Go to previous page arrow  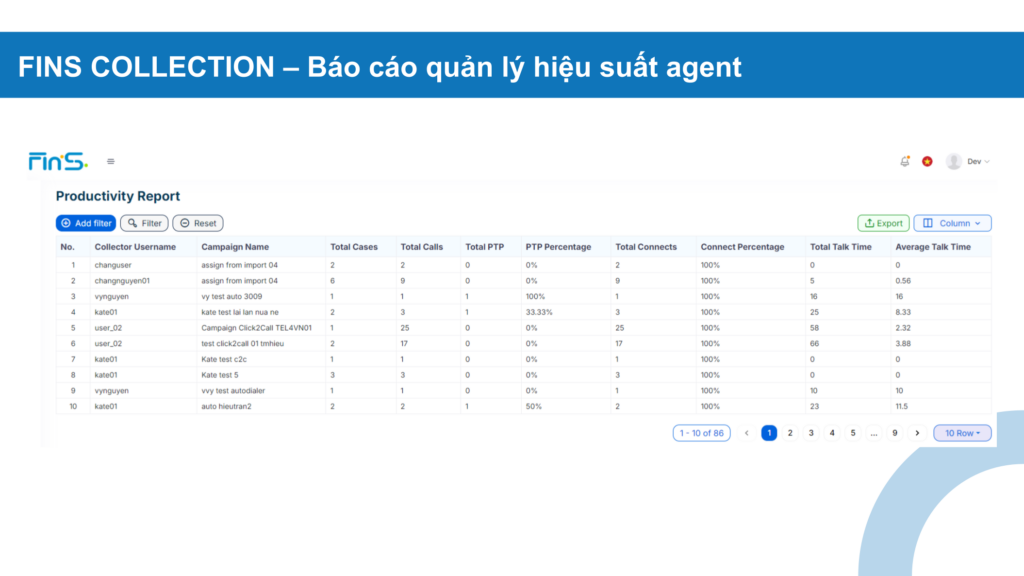[747, 433]
